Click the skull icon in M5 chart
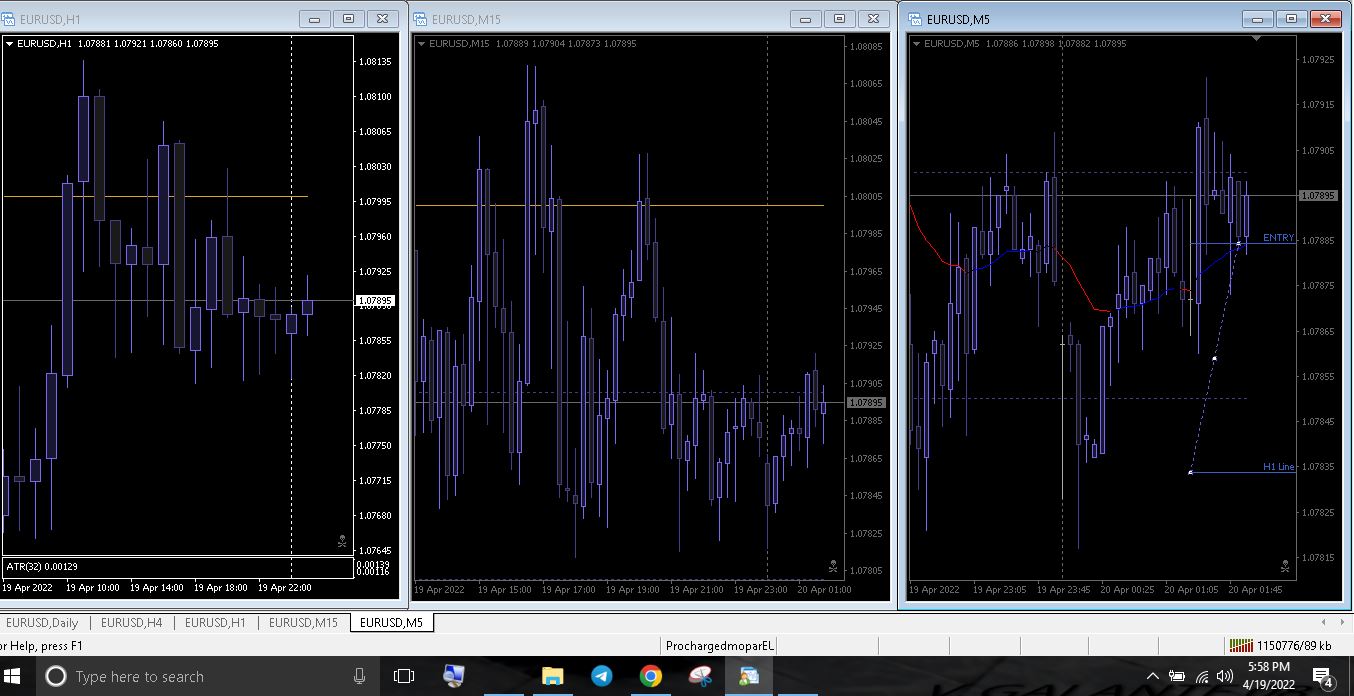1354x696 pixels. click(x=1285, y=566)
